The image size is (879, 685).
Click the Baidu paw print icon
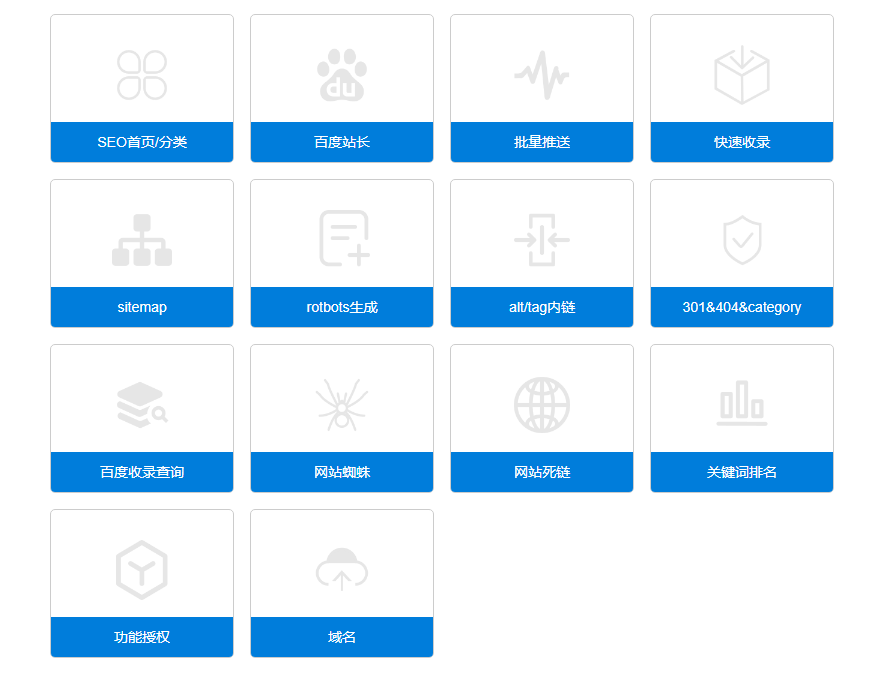[342, 75]
